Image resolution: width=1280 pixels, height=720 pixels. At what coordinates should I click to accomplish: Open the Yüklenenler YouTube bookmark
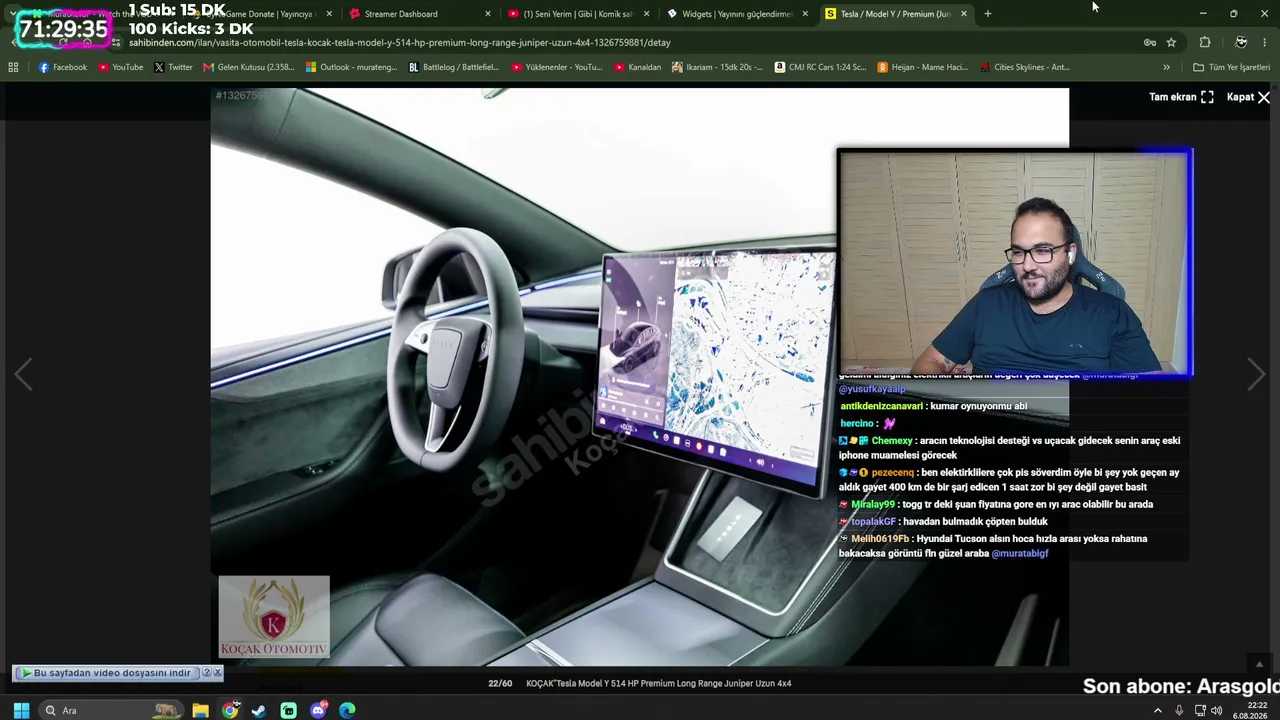click(557, 67)
